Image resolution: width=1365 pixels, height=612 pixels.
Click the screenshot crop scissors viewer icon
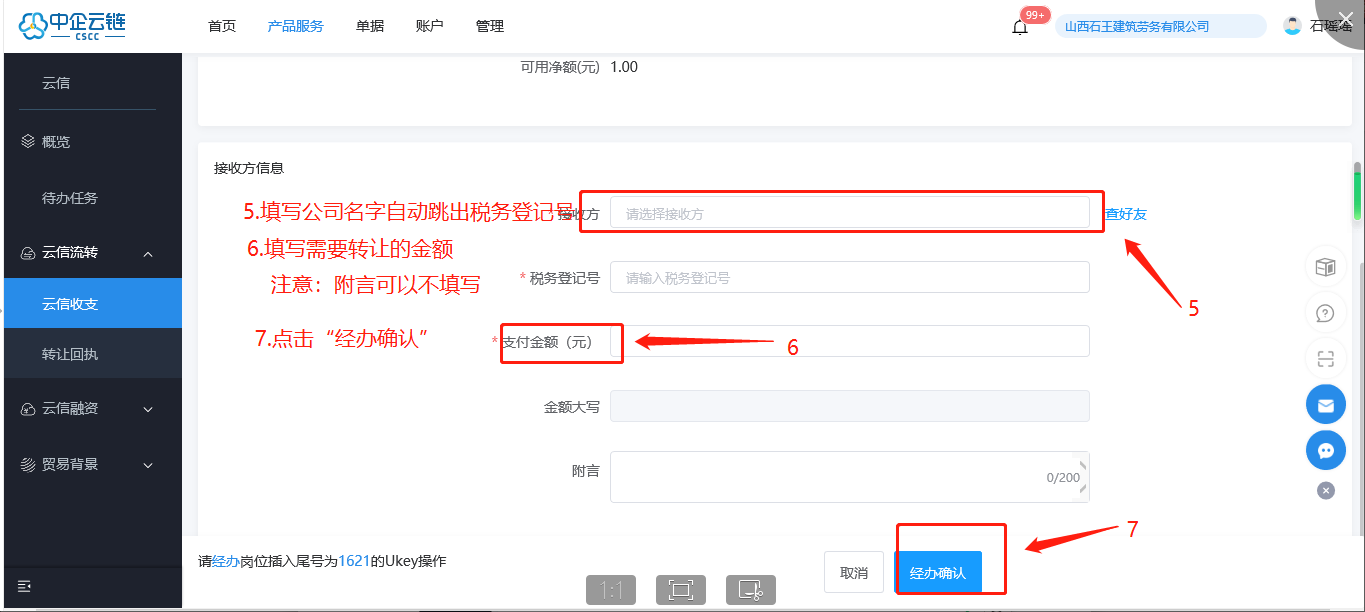click(x=750, y=590)
